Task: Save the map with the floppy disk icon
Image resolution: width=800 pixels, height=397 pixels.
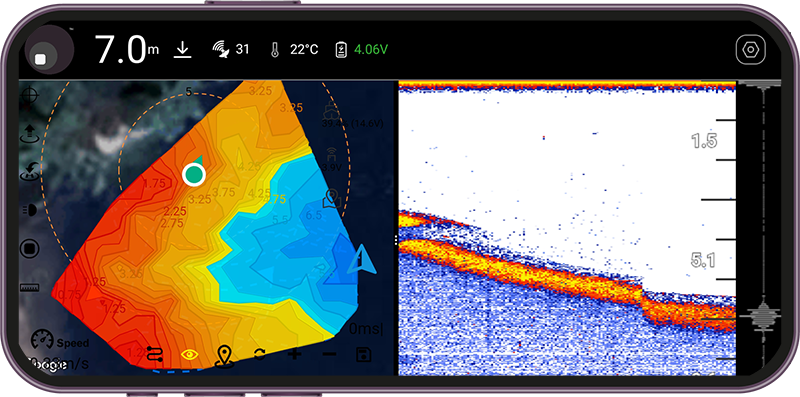Action: click(364, 354)
